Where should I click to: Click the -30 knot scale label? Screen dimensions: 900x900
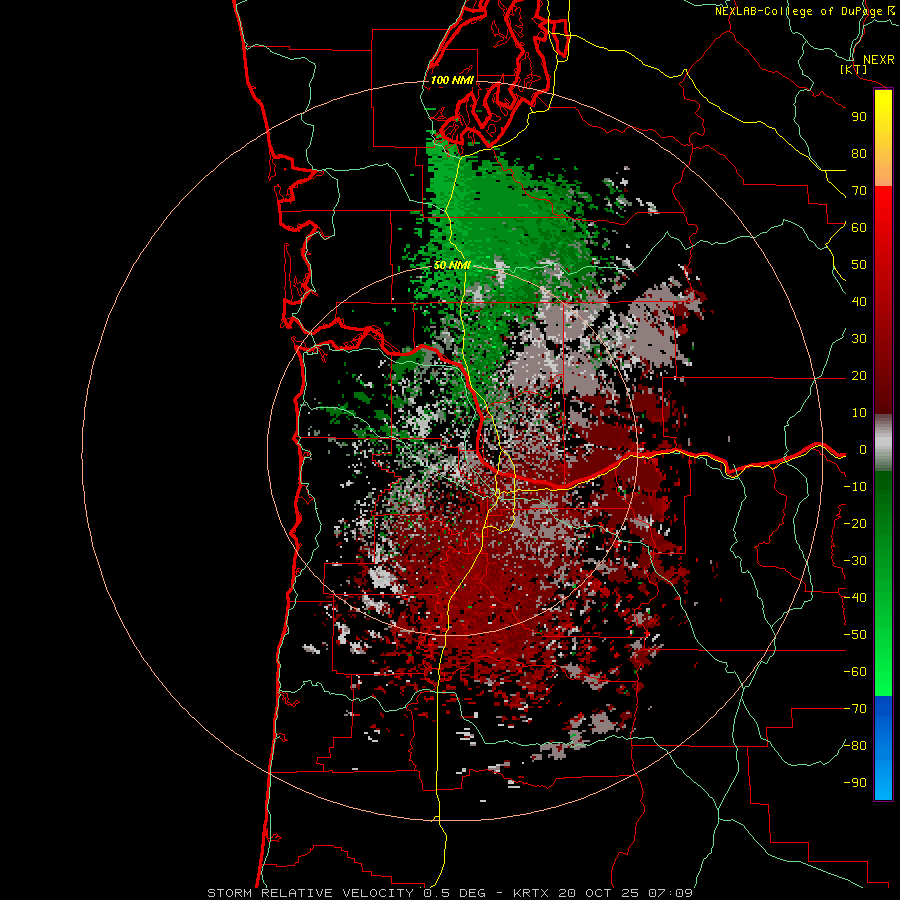(x=855, y=561)
